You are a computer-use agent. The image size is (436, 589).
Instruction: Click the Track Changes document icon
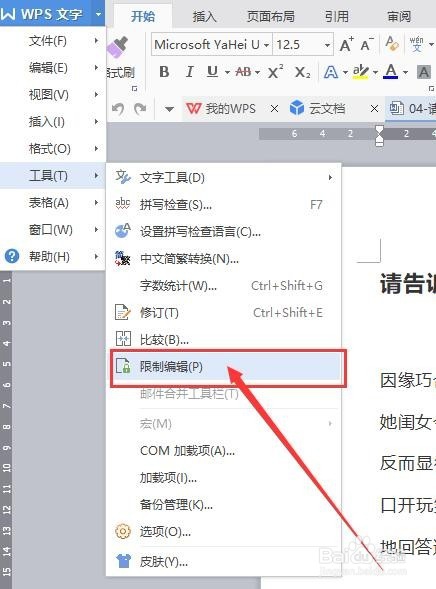[x=122, y=312]
